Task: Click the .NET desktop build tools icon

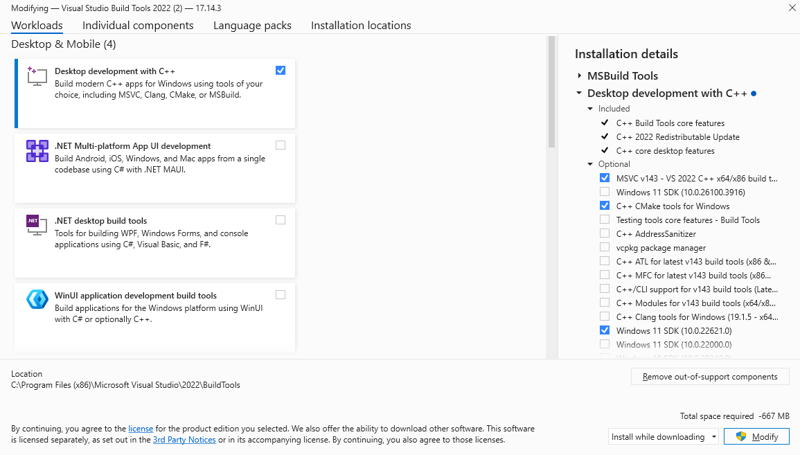Action: pyautogui.click(x=37, y=226)
